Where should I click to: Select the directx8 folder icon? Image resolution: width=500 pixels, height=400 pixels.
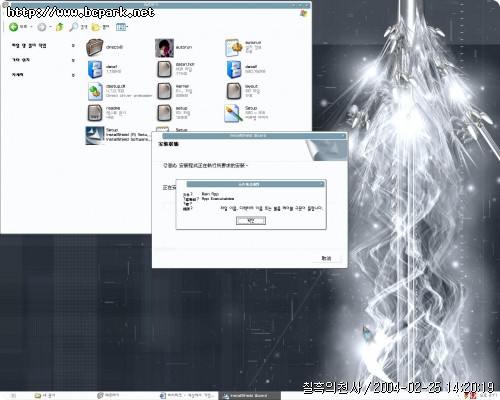tap(95, 48)
